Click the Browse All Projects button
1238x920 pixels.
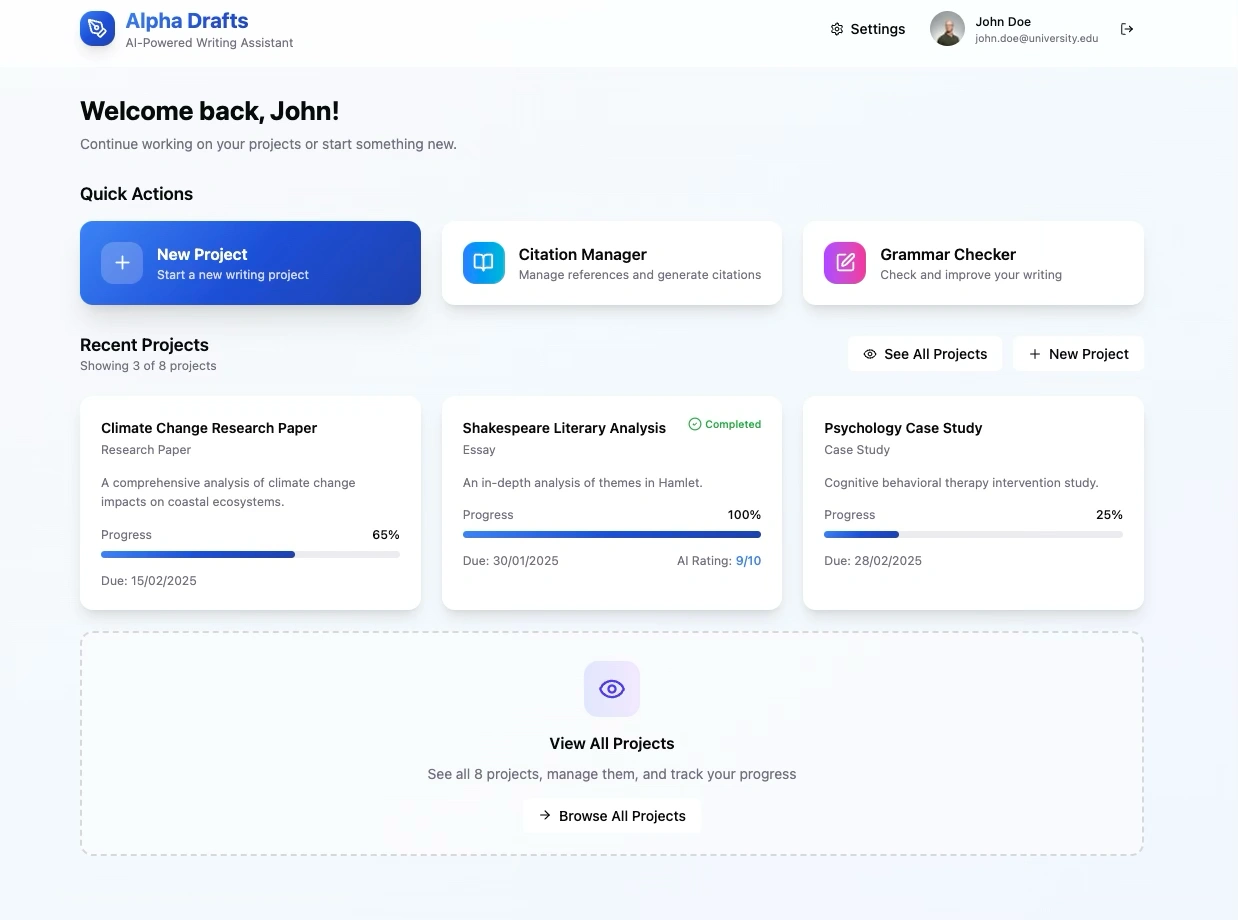(x=612, y=816)
